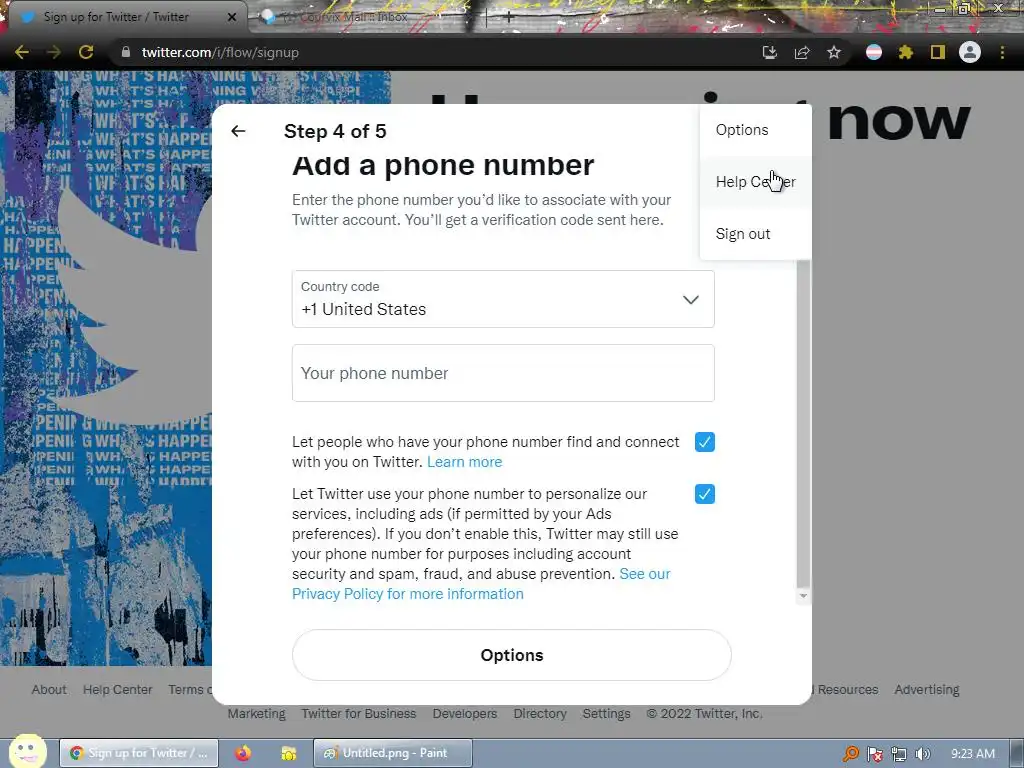The height and width of the screenshot is (768, 1024).
Task: Open the Start menu smiley button
Action: pyautogui.click(x=27, y=752)
